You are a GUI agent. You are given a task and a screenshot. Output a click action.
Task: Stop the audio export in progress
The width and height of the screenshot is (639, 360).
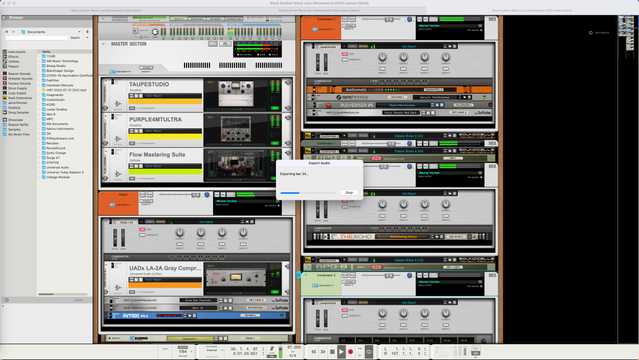coord(349,192)
